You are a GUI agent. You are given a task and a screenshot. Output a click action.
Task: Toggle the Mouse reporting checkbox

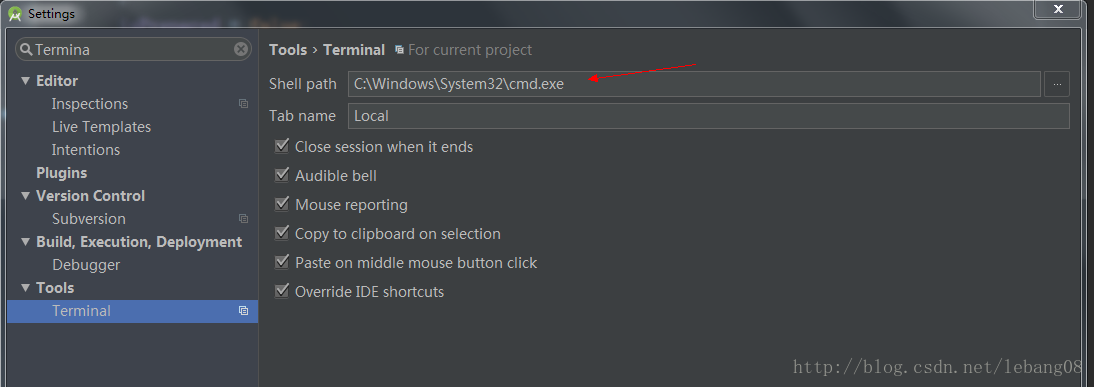click(x=282, y=204)
